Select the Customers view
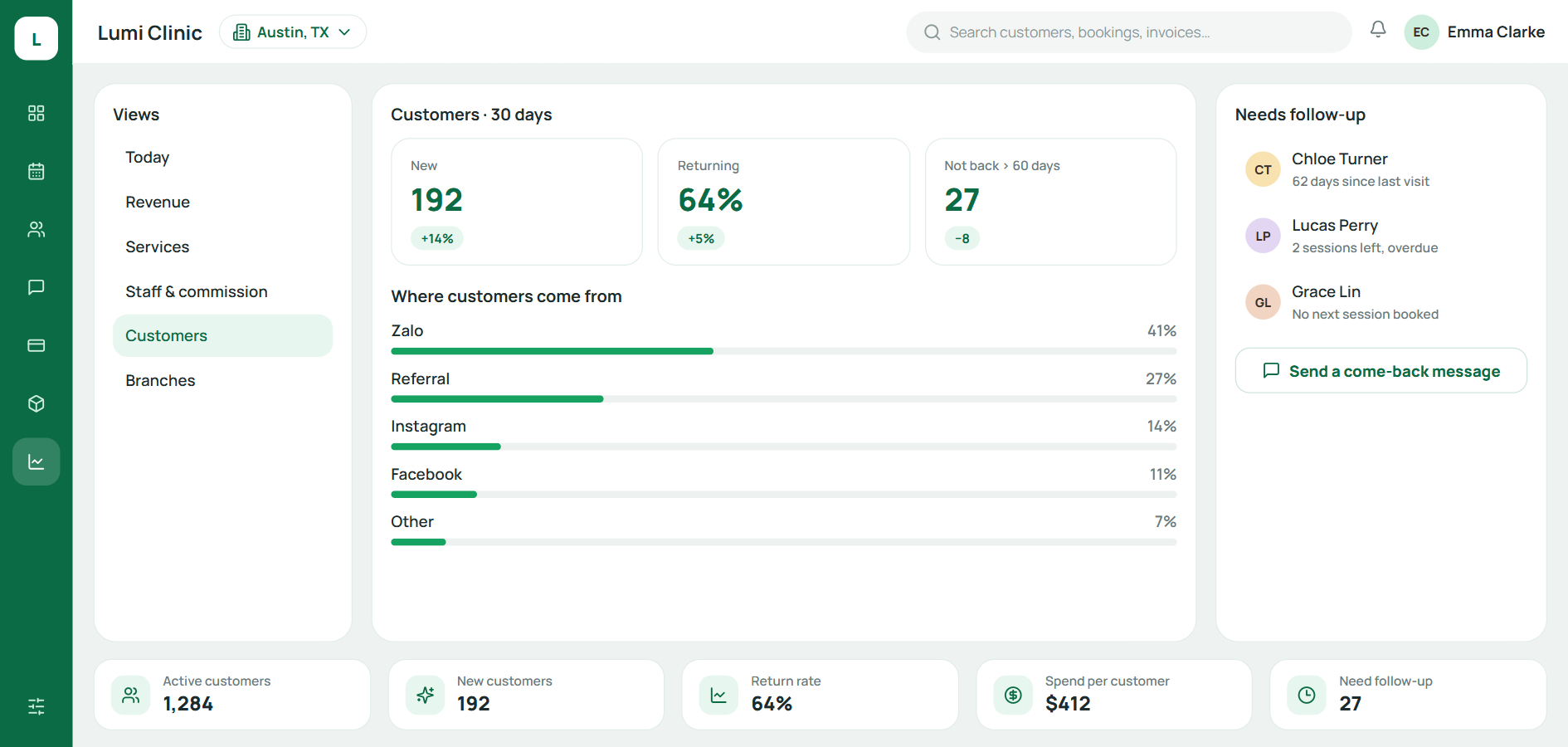This screenshot has width=1568, height=747. [222, 335]
